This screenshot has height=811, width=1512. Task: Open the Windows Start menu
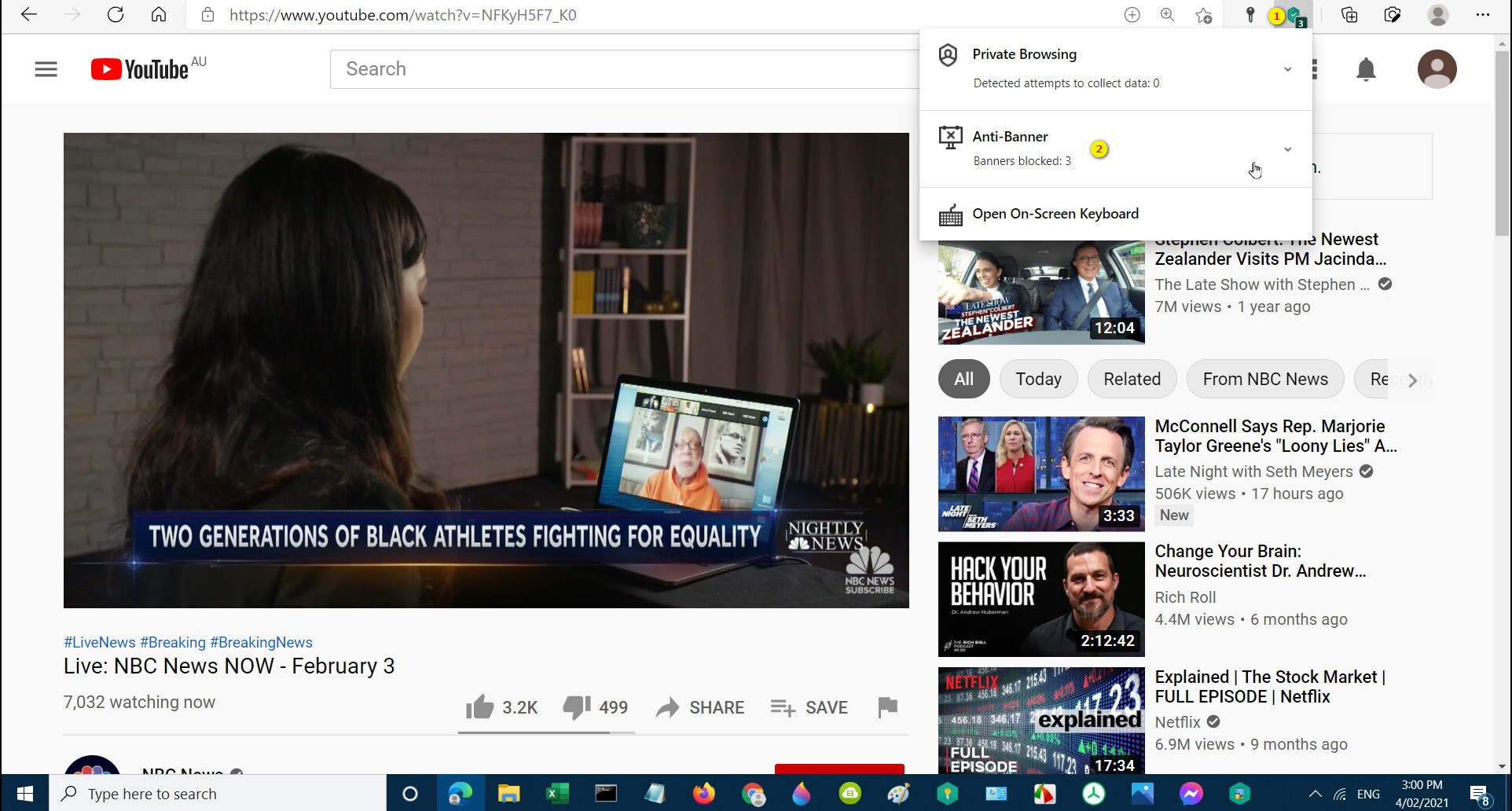point(24,793)
